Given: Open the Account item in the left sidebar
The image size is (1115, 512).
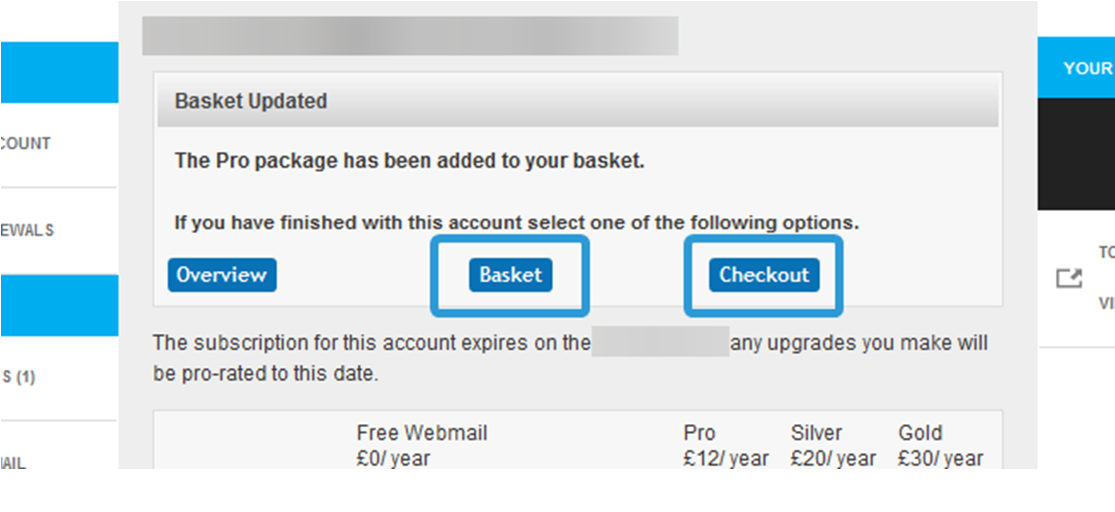Looking at the screenshot, I should pyautogui.click(x=30, y=144).
